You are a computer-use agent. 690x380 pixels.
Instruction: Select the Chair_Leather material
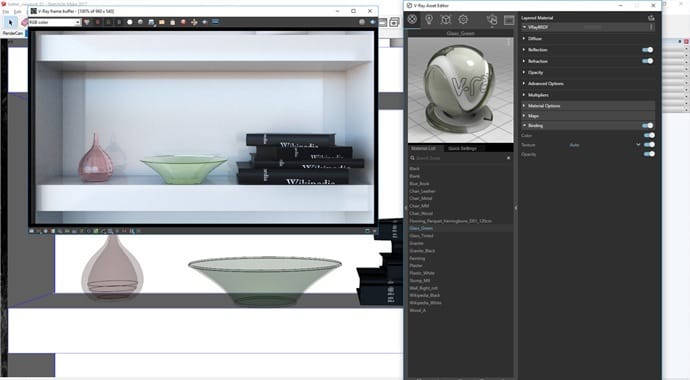coord(422,191)
